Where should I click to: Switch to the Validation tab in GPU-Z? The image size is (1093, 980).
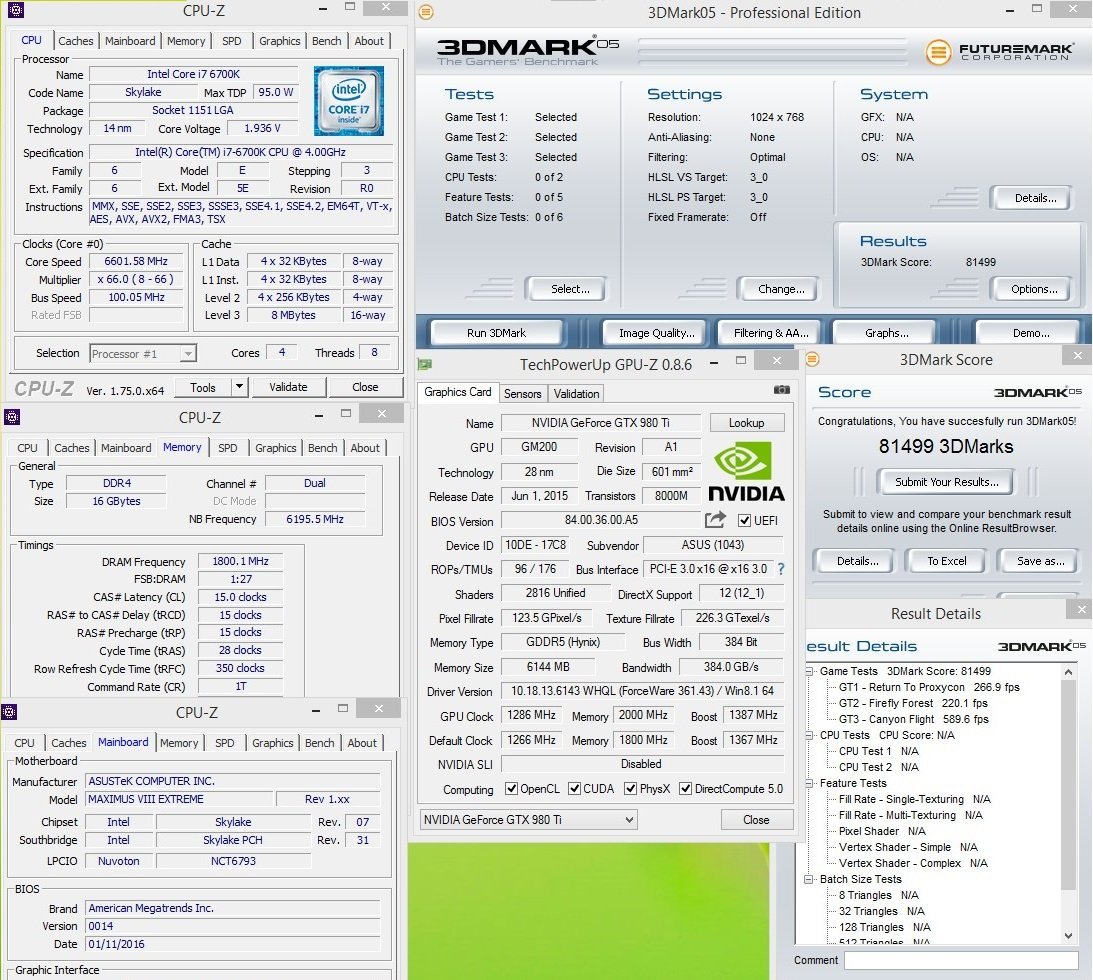tap(576, 393)
